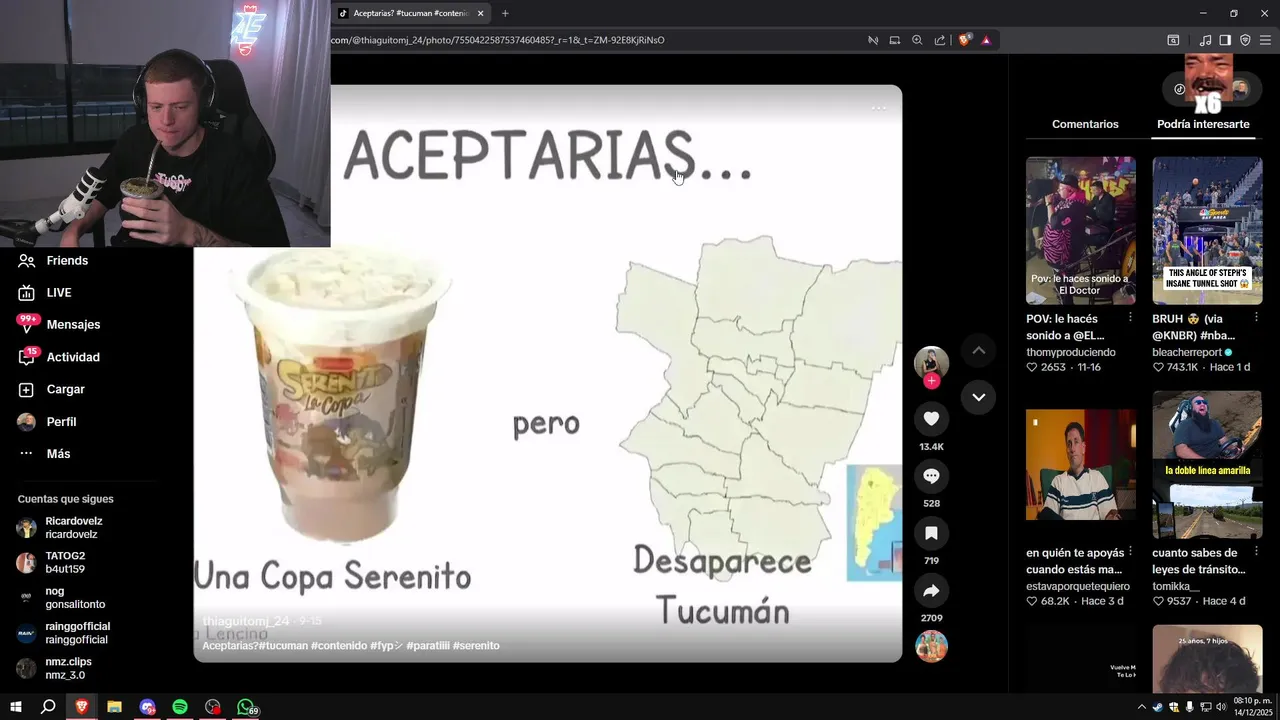Show hidden system tray icons
The width and height of the screenshot is (1280, 720).
(x=1142, y=707)
